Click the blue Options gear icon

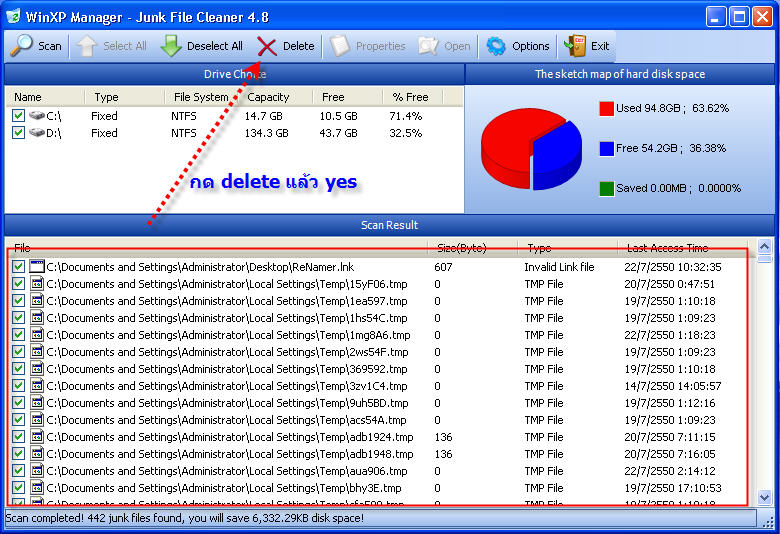click(496, 46)
